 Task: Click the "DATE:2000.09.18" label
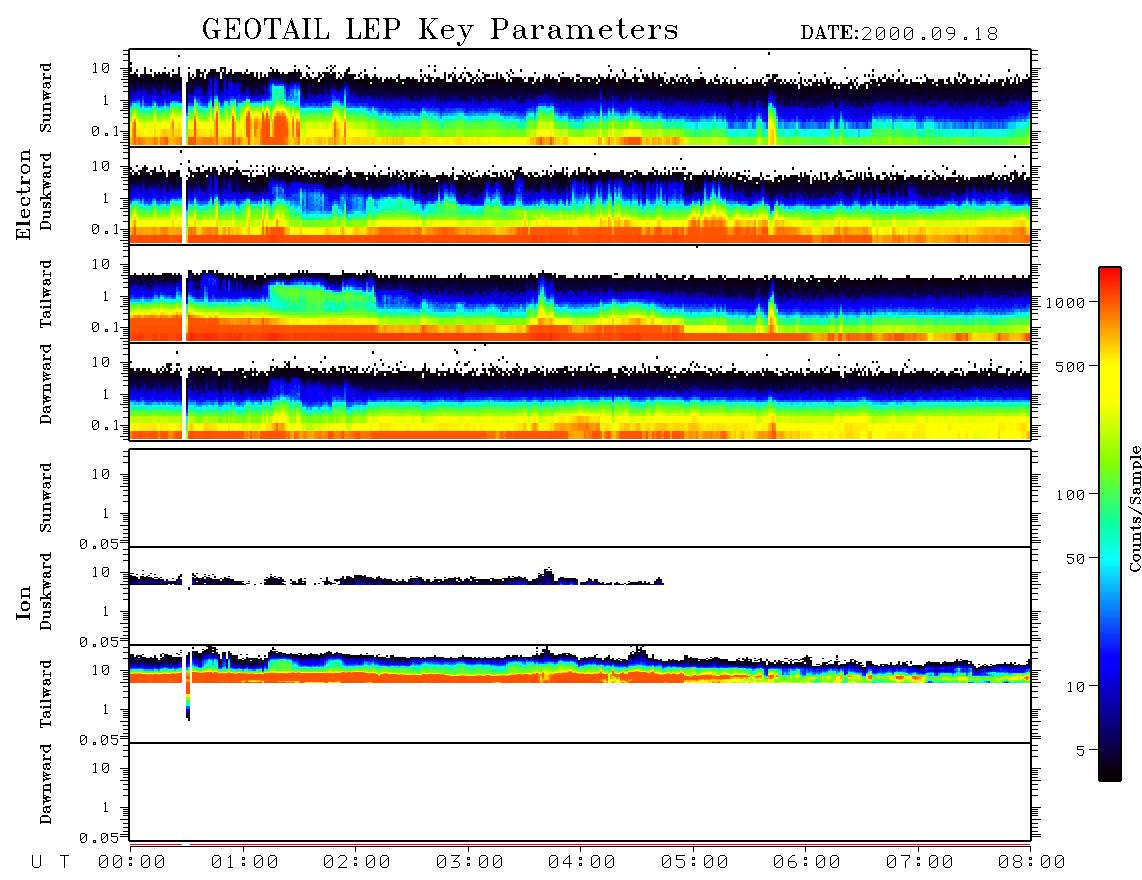899,34
